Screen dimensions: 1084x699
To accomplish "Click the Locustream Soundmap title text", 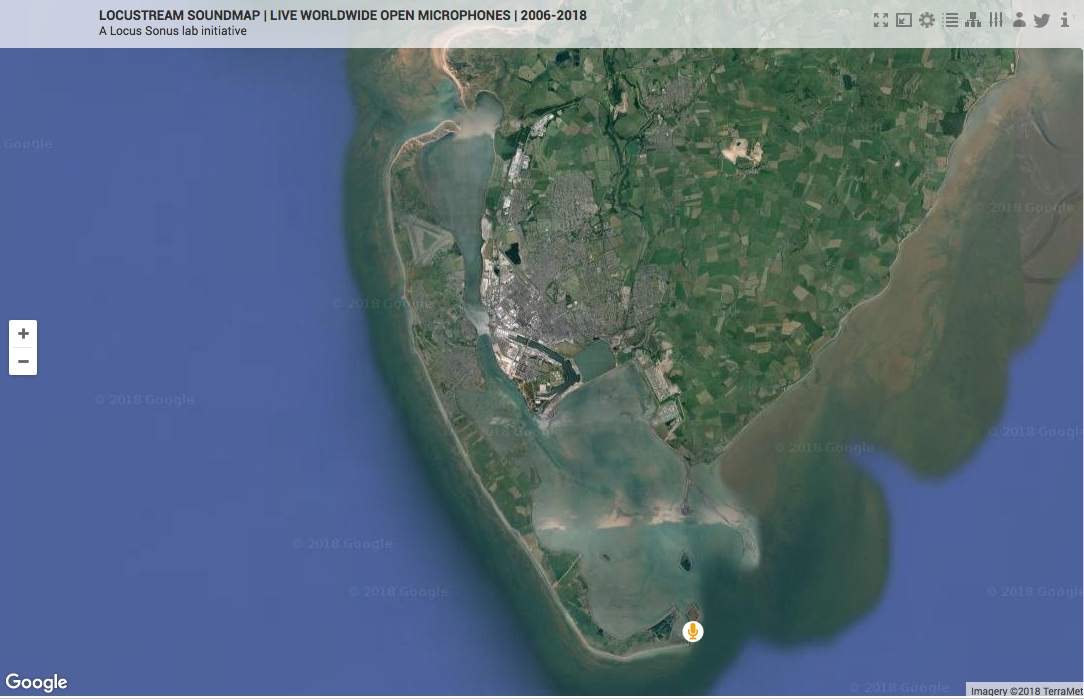I will pos(343,16).
